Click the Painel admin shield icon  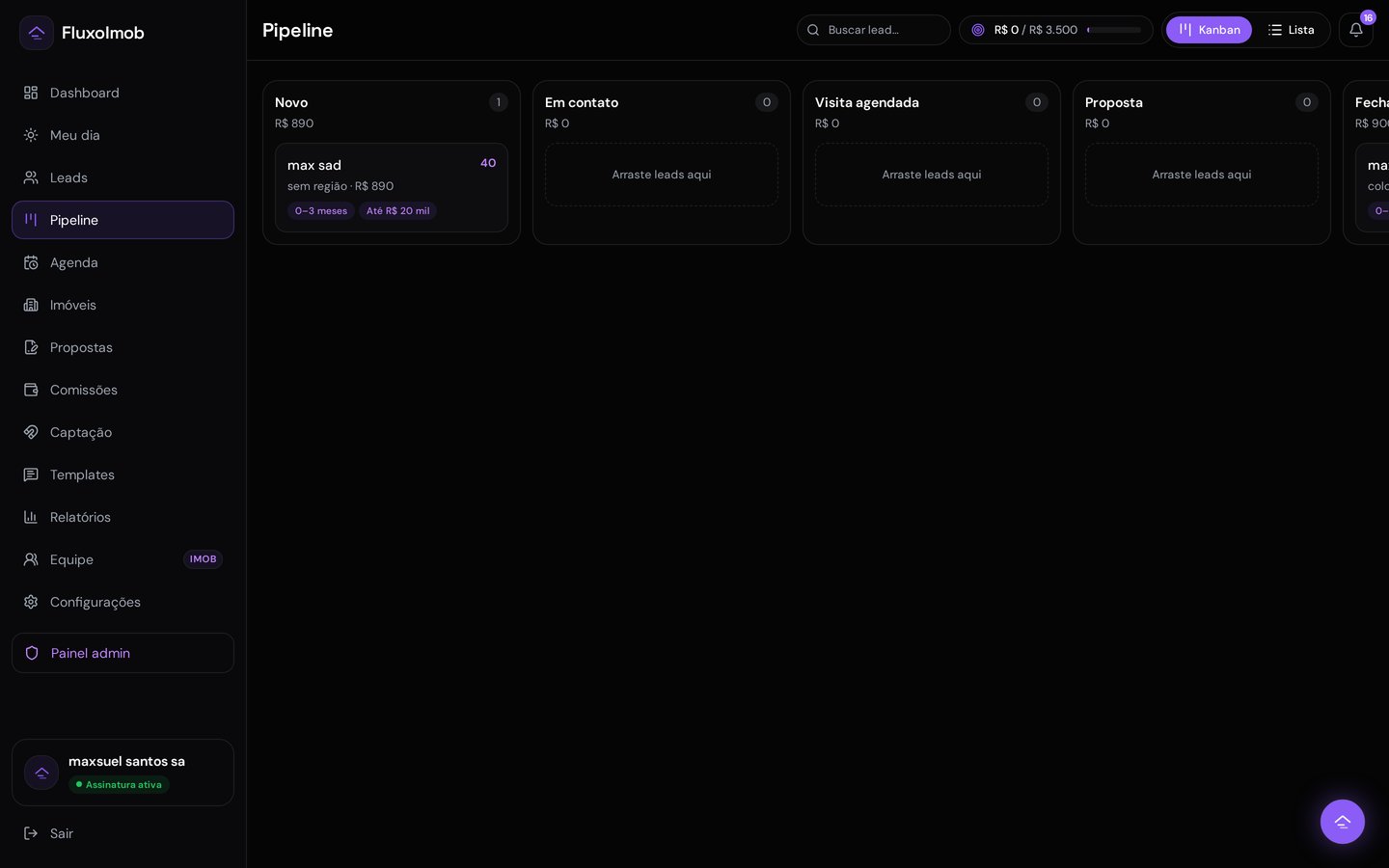[32, 653]
